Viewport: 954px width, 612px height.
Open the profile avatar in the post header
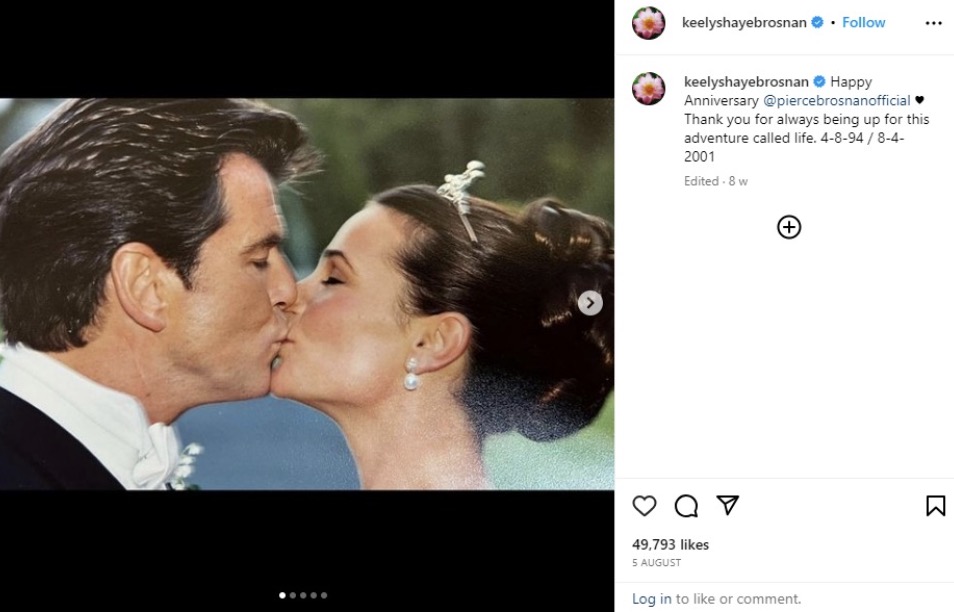pyautogui.click(x=649, y=23)
